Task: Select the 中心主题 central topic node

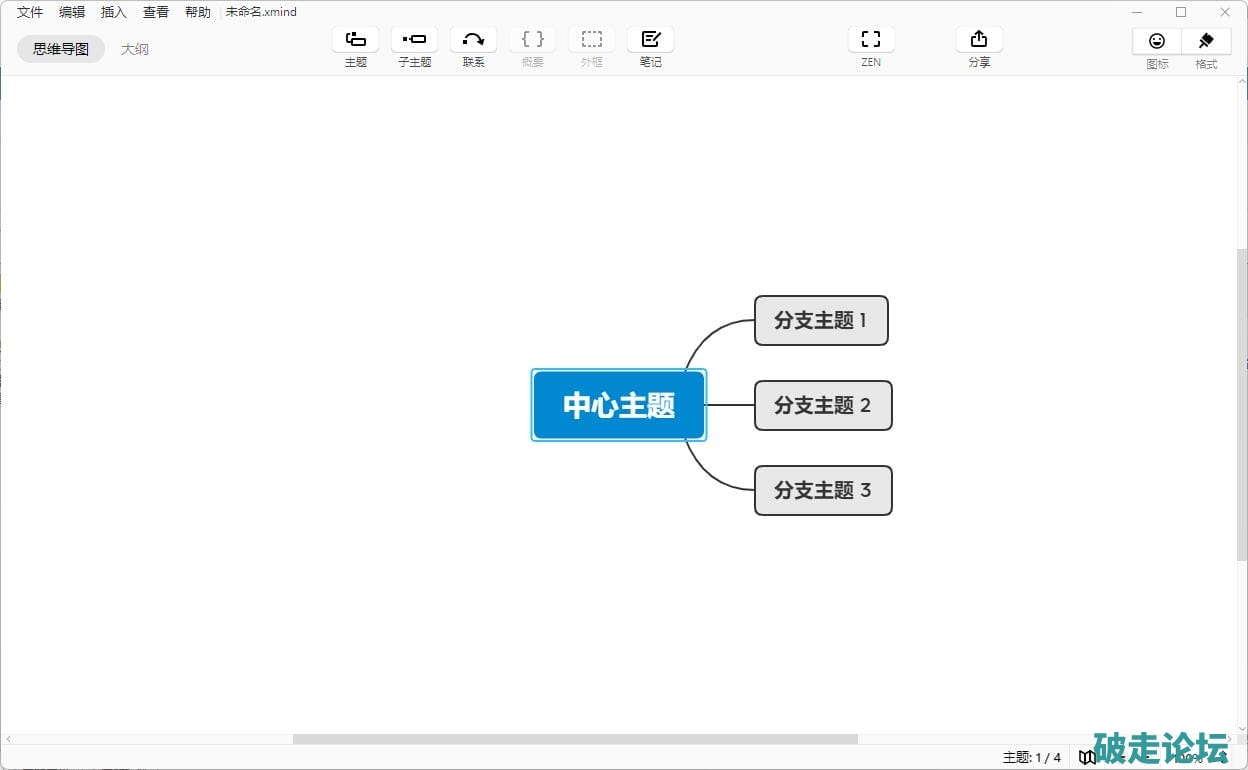Action: click(619, 405)
